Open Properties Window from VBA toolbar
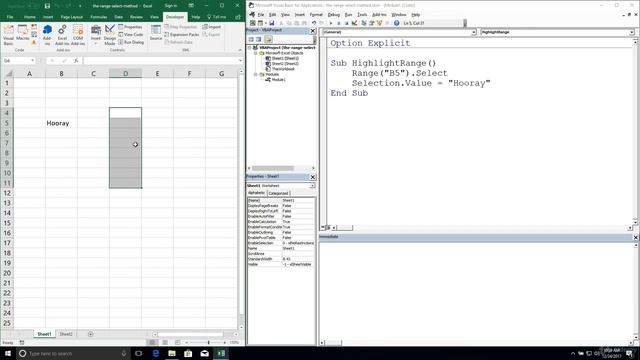 pos(371,23)
